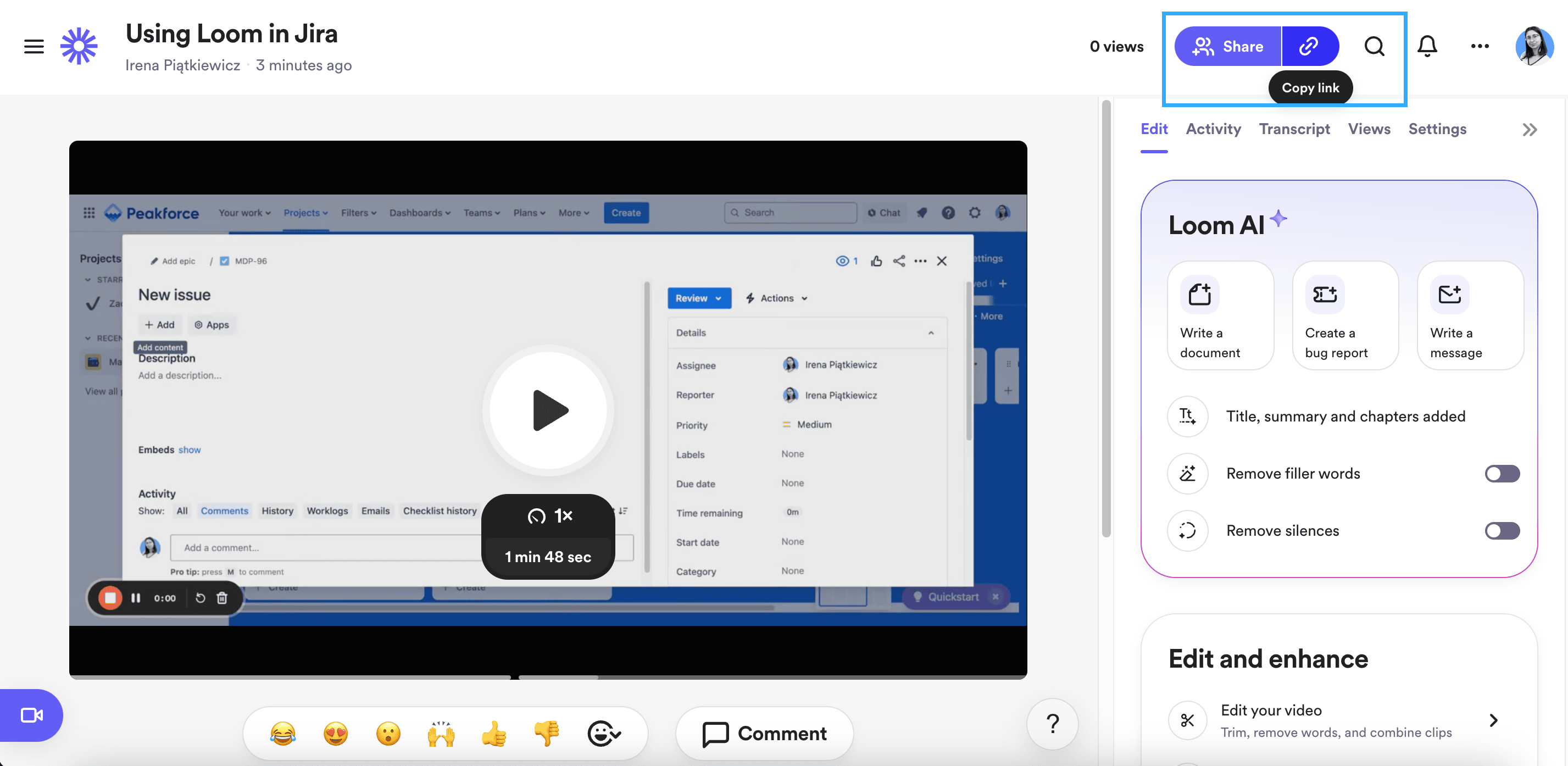Click the 3 minutes ago timestamp

(304, 65)
